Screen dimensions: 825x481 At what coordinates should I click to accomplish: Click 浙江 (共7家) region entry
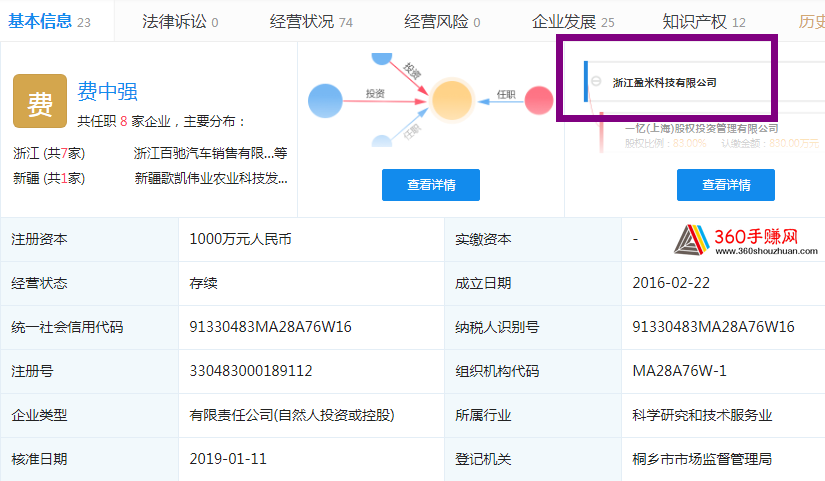click(x=49, y=153)
